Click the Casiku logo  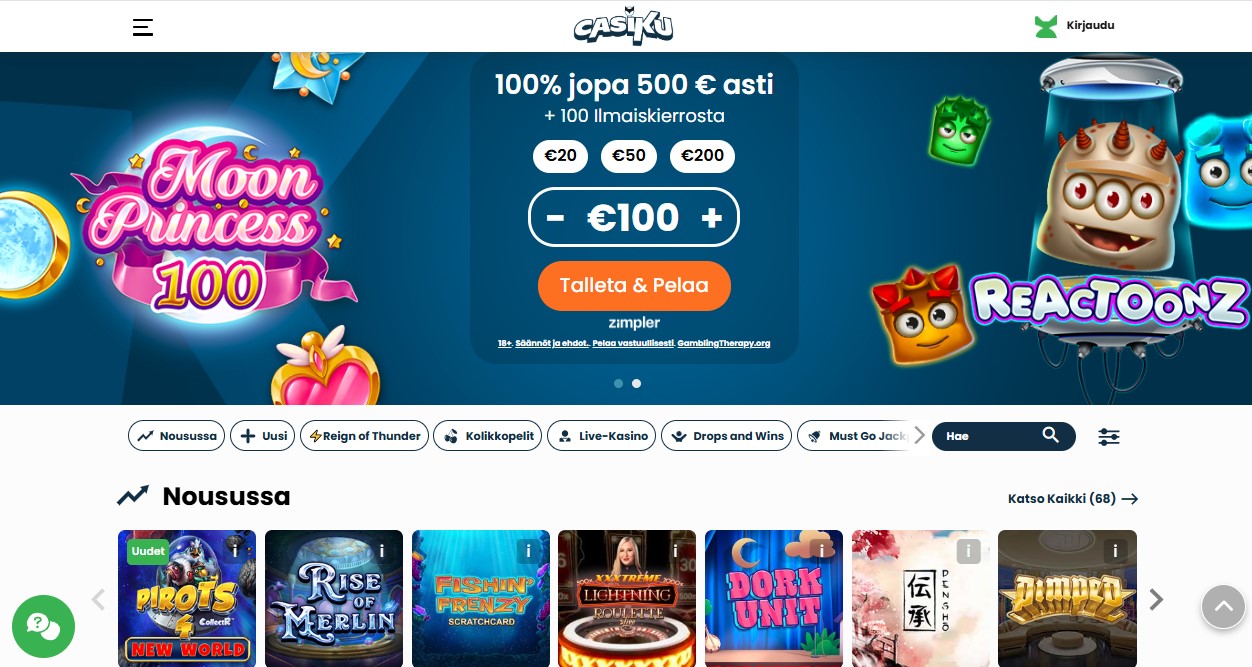(624, 27)
